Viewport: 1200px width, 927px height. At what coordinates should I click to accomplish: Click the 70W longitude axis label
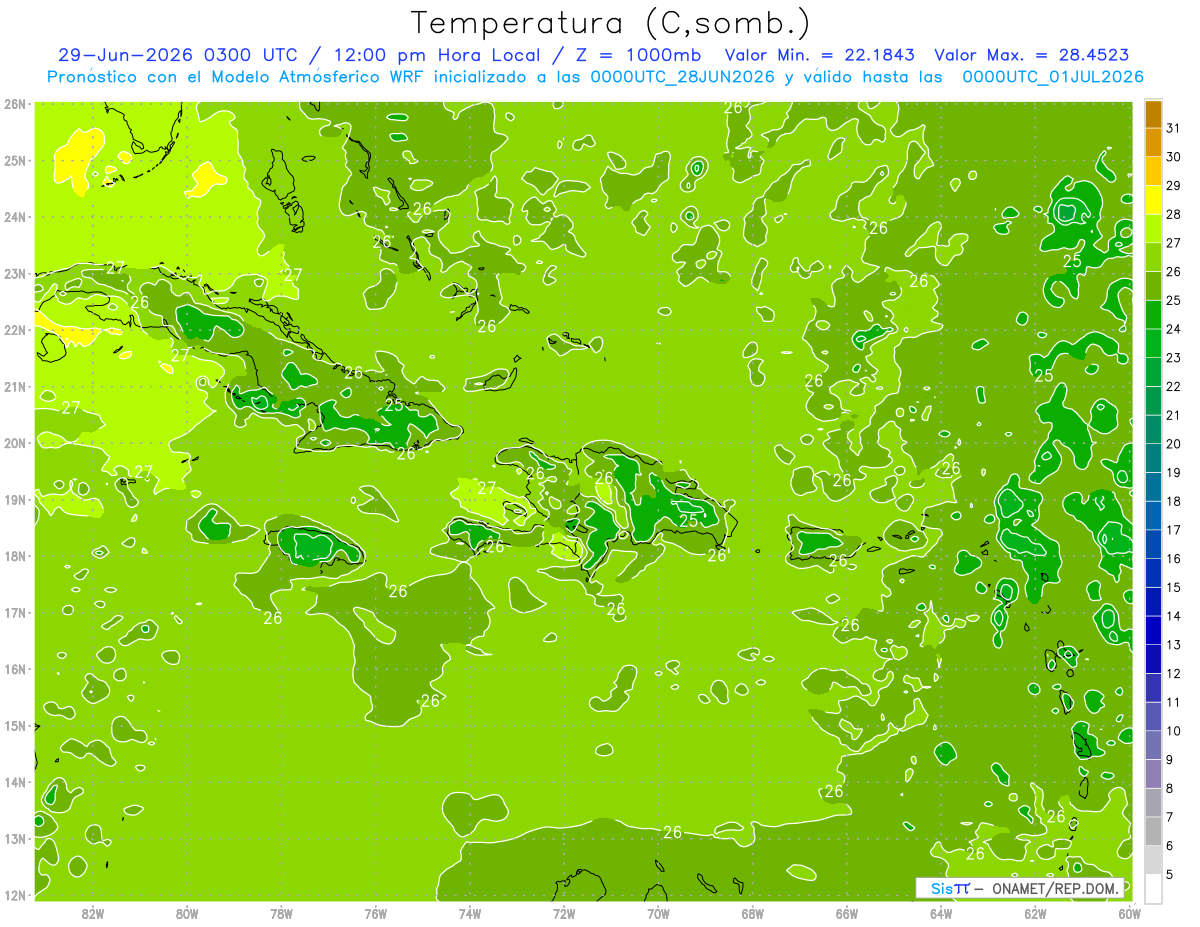pyautogui.click(x=659, y=913)
